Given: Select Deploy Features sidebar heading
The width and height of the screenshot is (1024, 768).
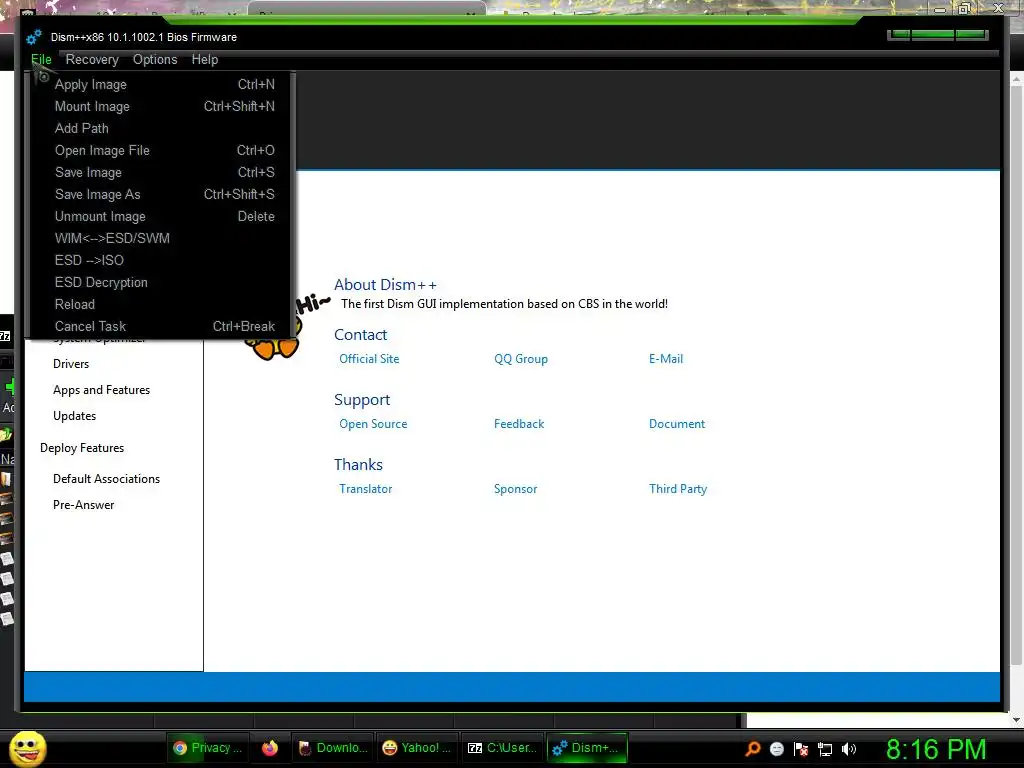Looking at the screenshot, I should click(x=82, y=448).
